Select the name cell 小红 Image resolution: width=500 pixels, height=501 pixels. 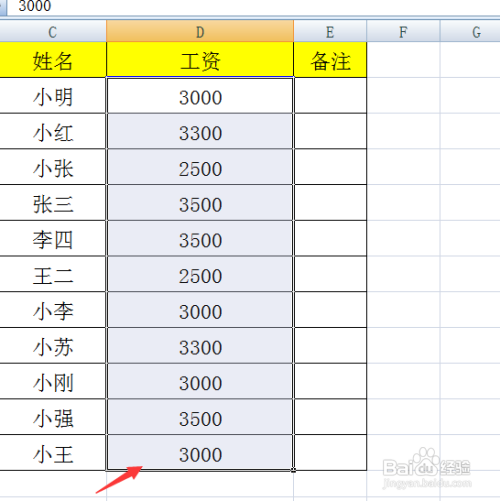53,131
